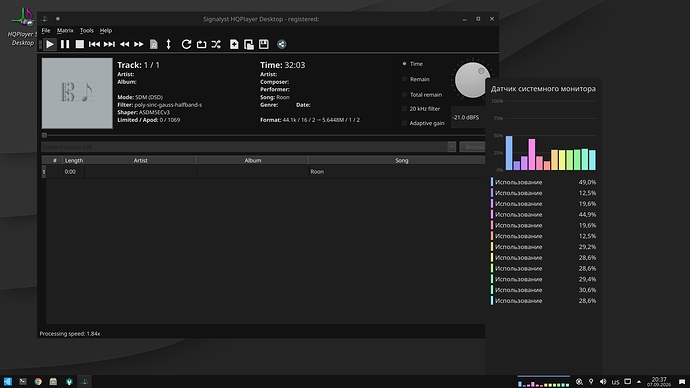Viewport: 690px width, 388px height.
Task: Click the album cover art thumbnail
Action: [77, 93]
